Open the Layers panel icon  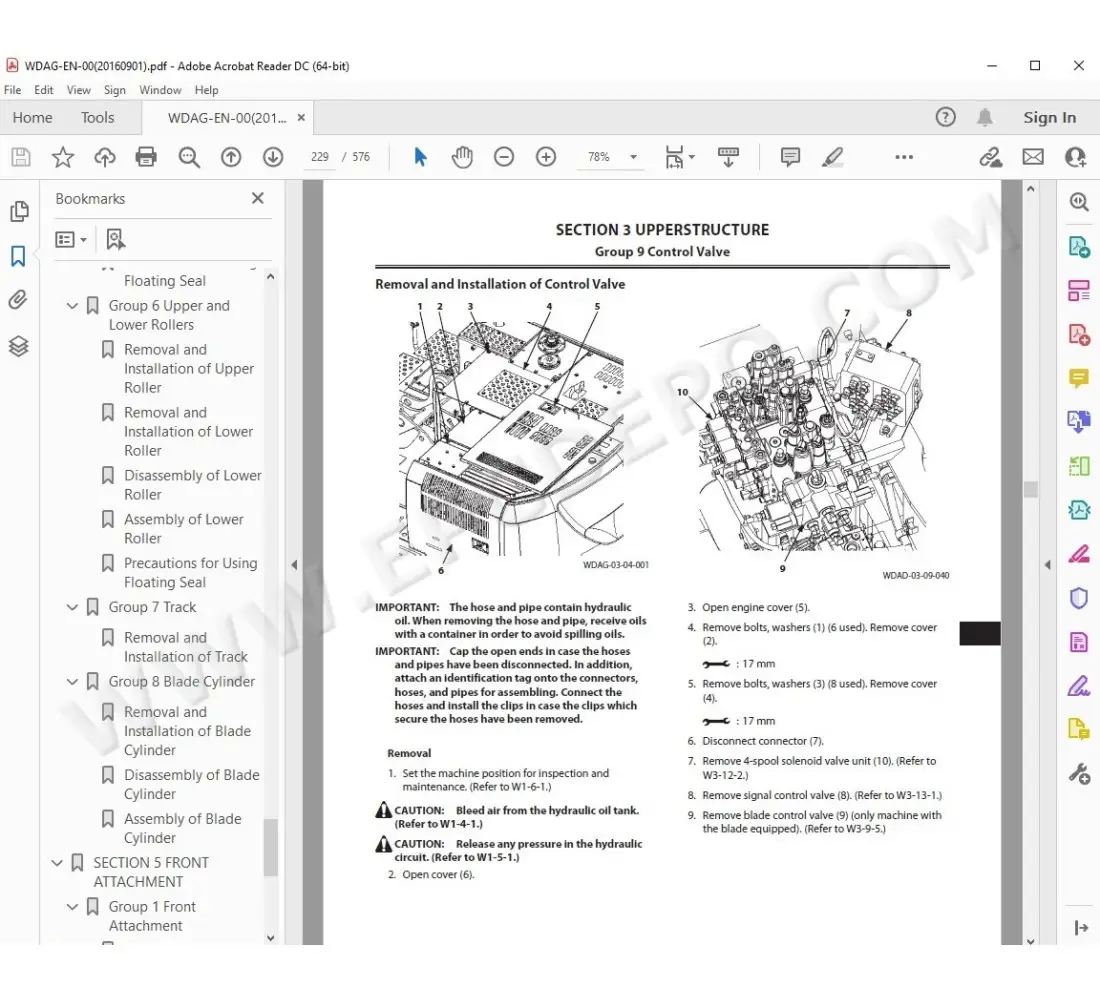pos(18,346)
